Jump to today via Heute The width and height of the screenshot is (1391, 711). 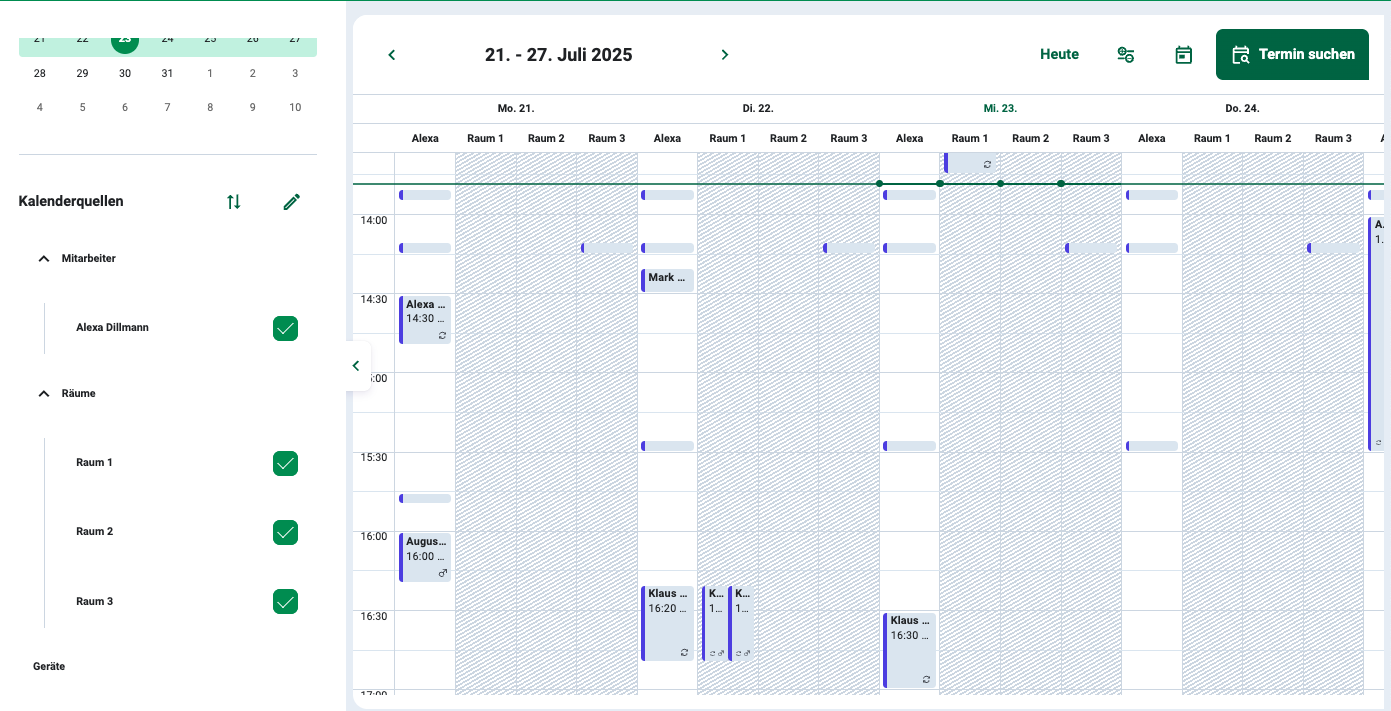pos(1059,55)
